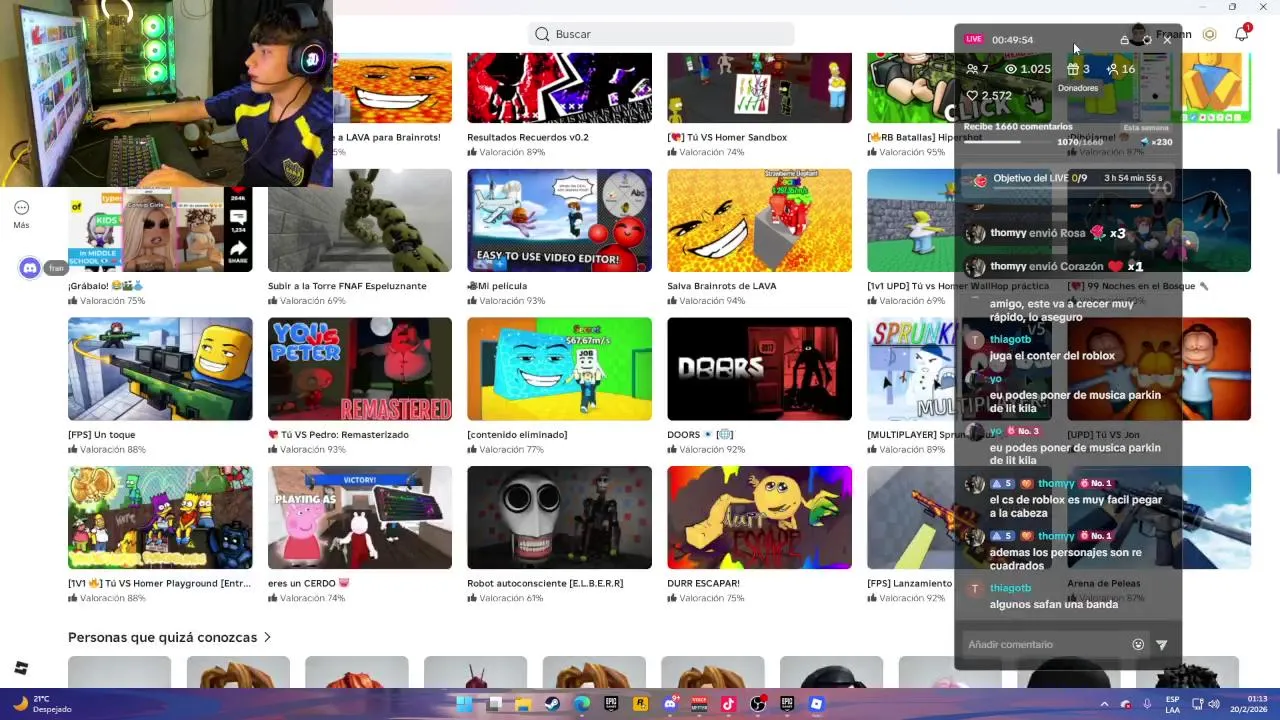This screenshot has width=1280, height=720.
Task: Open Robot autoconsciente [E.L.B.E.R.R] title
Action: pyautogui.click(x=545, y=583)
